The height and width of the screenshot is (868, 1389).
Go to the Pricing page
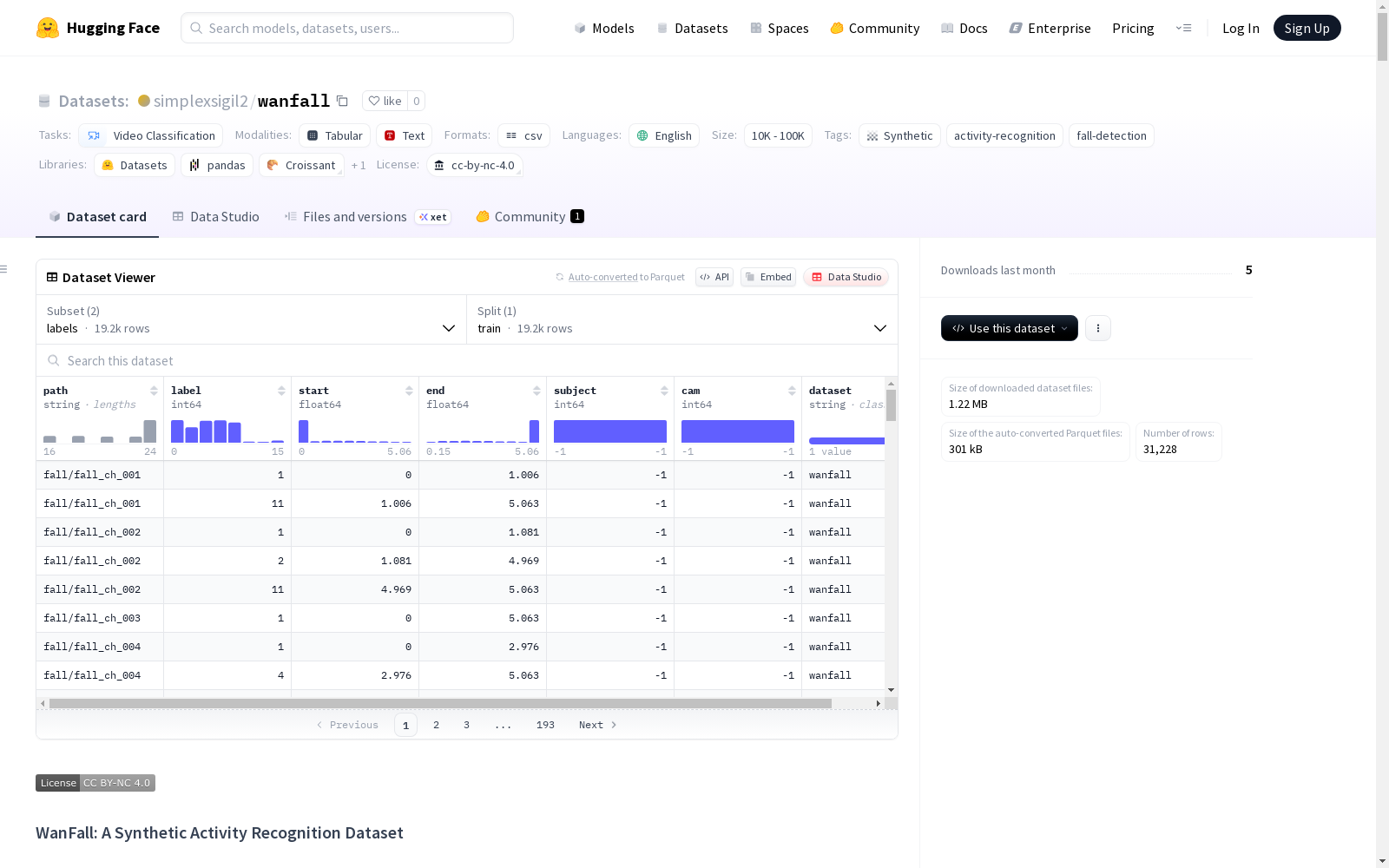[x=1133, y=28]
